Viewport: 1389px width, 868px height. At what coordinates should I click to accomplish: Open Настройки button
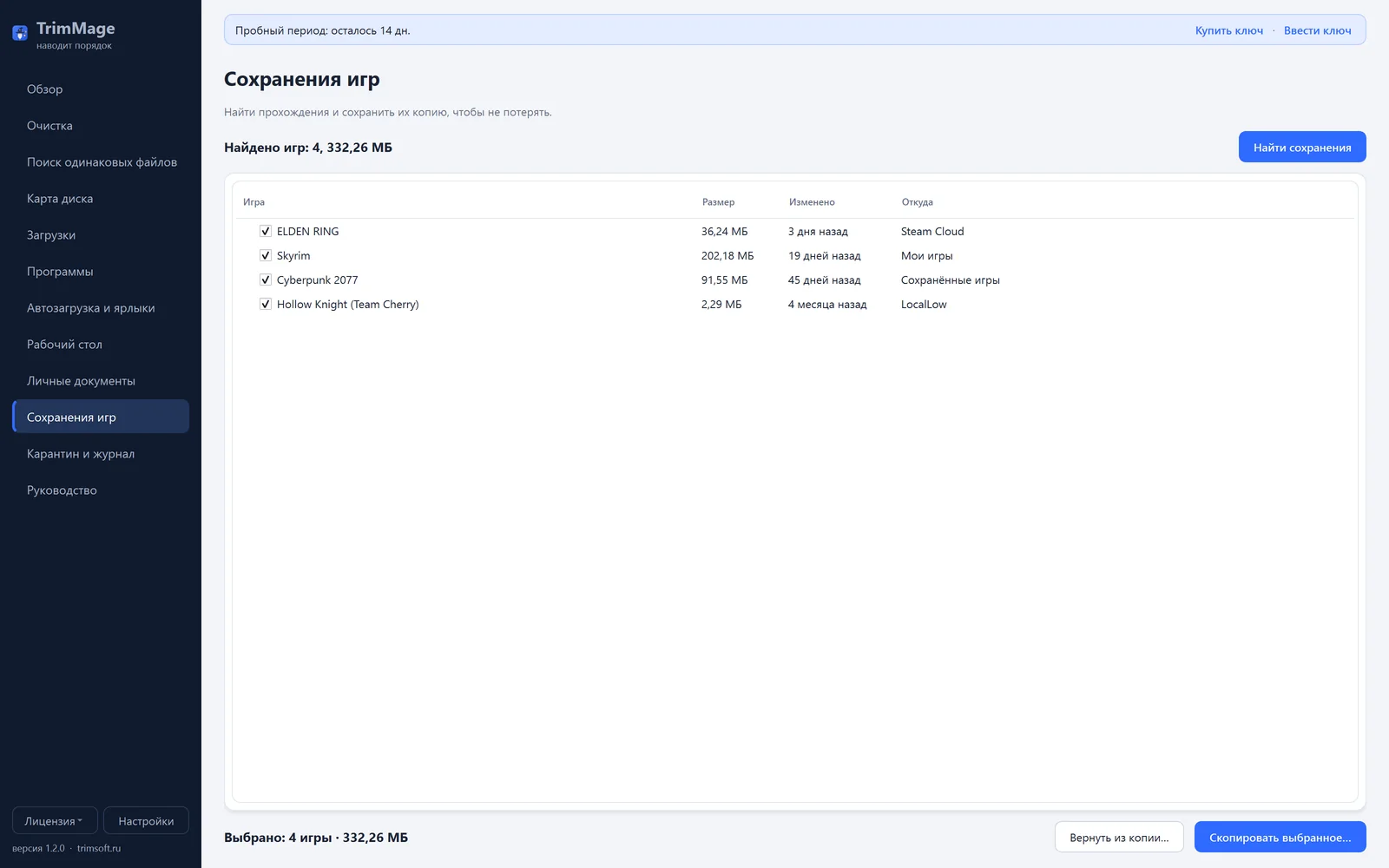146,820
